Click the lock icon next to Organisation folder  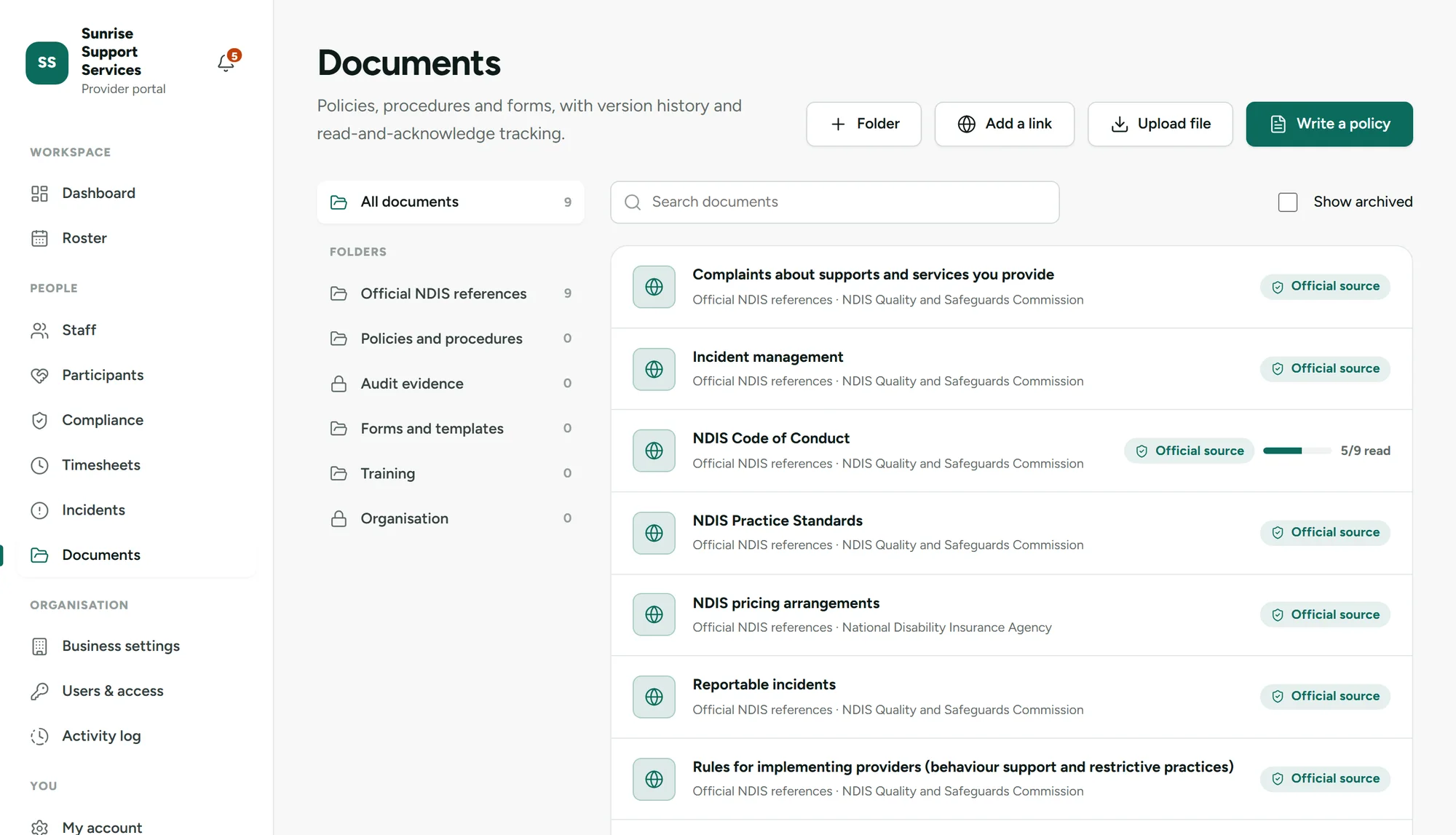[x=339, y=518]
